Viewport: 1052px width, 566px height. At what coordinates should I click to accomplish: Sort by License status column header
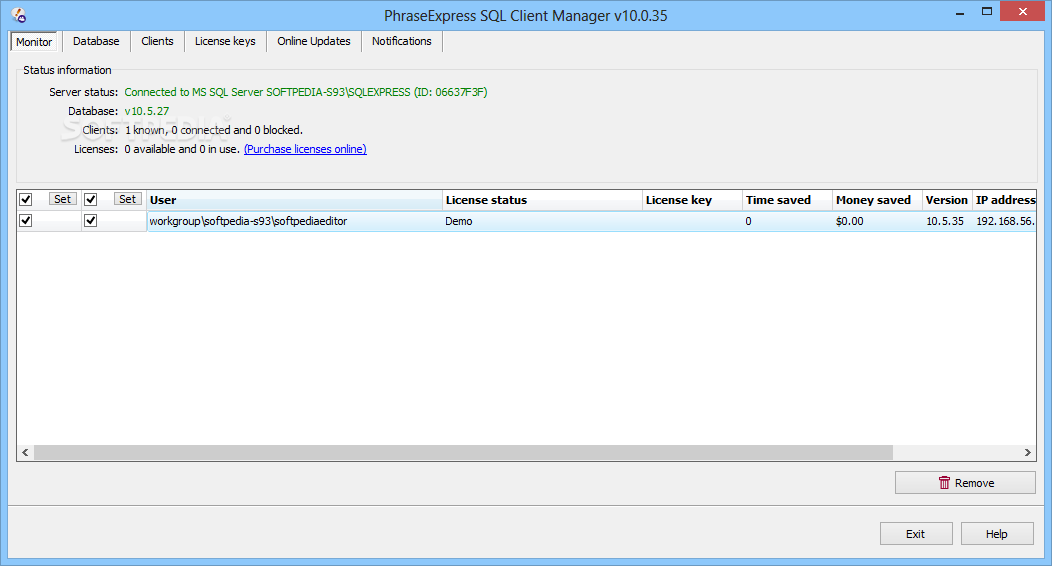tap(541, 200)
